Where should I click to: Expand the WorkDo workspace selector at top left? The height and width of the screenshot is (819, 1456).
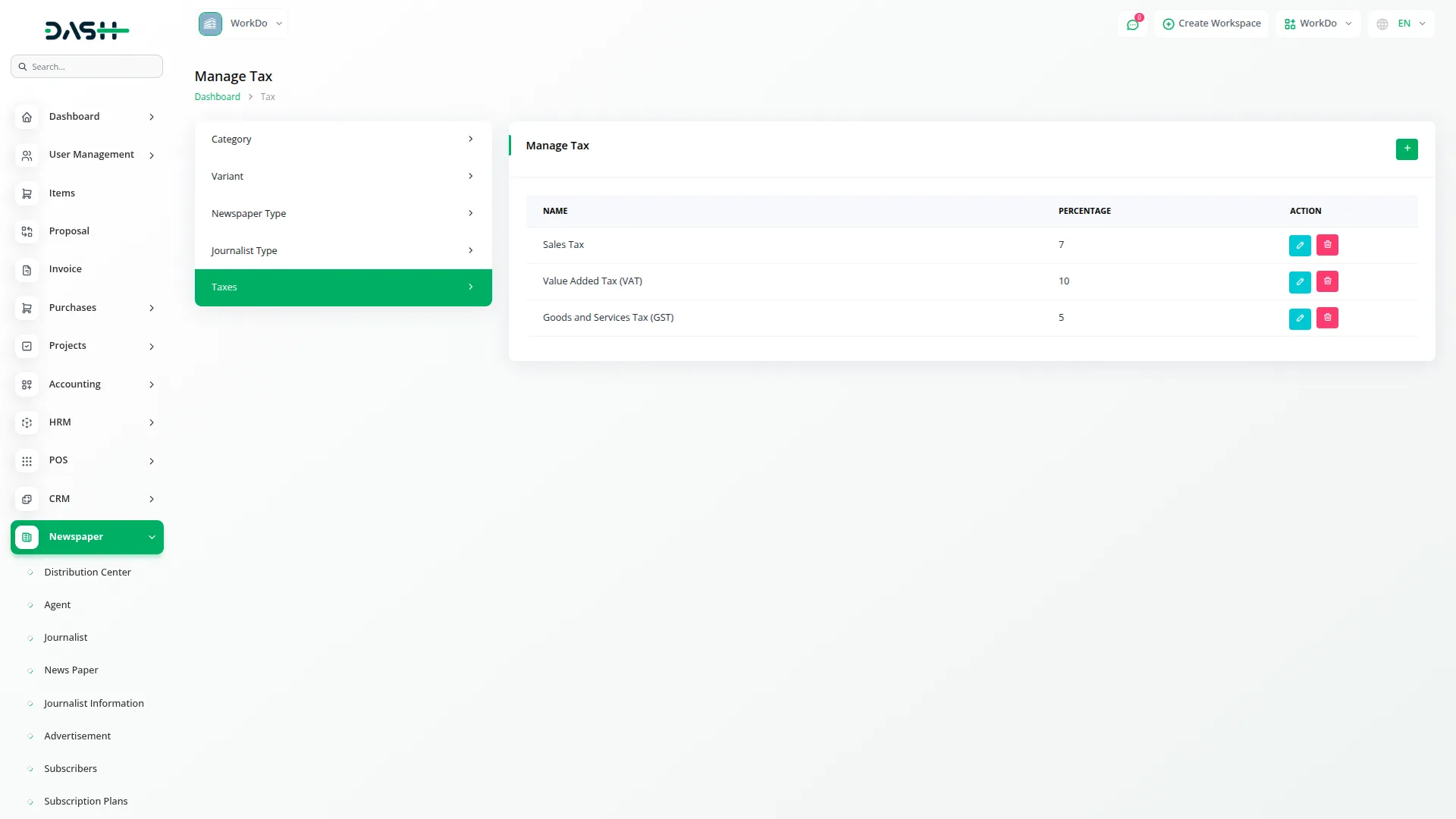pyautogui.click(x=241, y=24)
